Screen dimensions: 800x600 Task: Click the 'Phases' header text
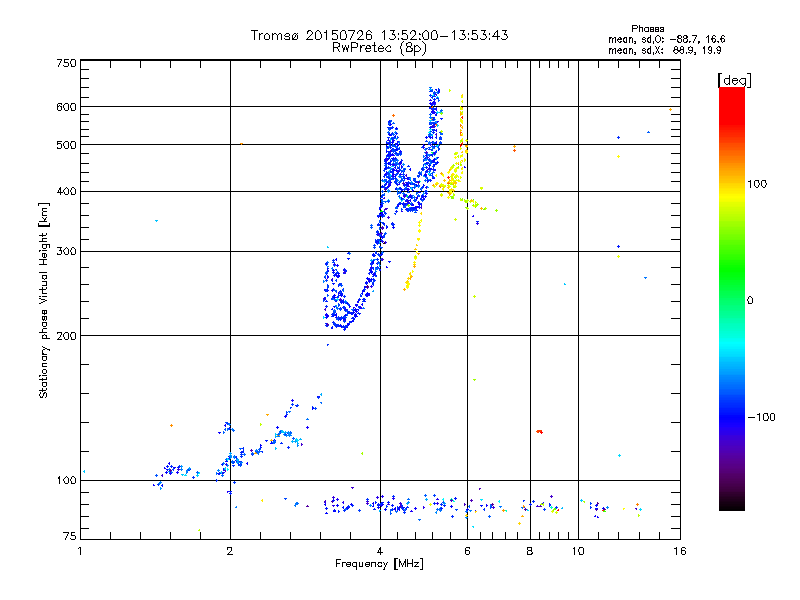point(647,29)
